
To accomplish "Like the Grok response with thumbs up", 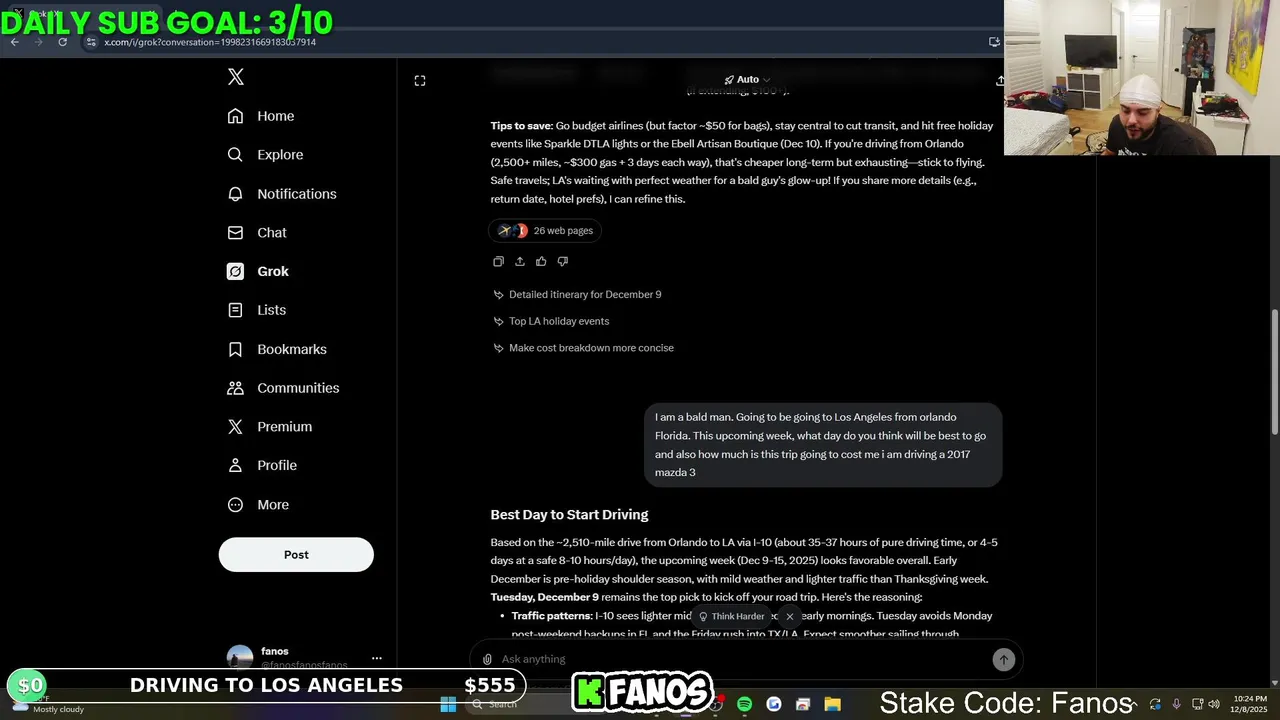I will (541, 262).
